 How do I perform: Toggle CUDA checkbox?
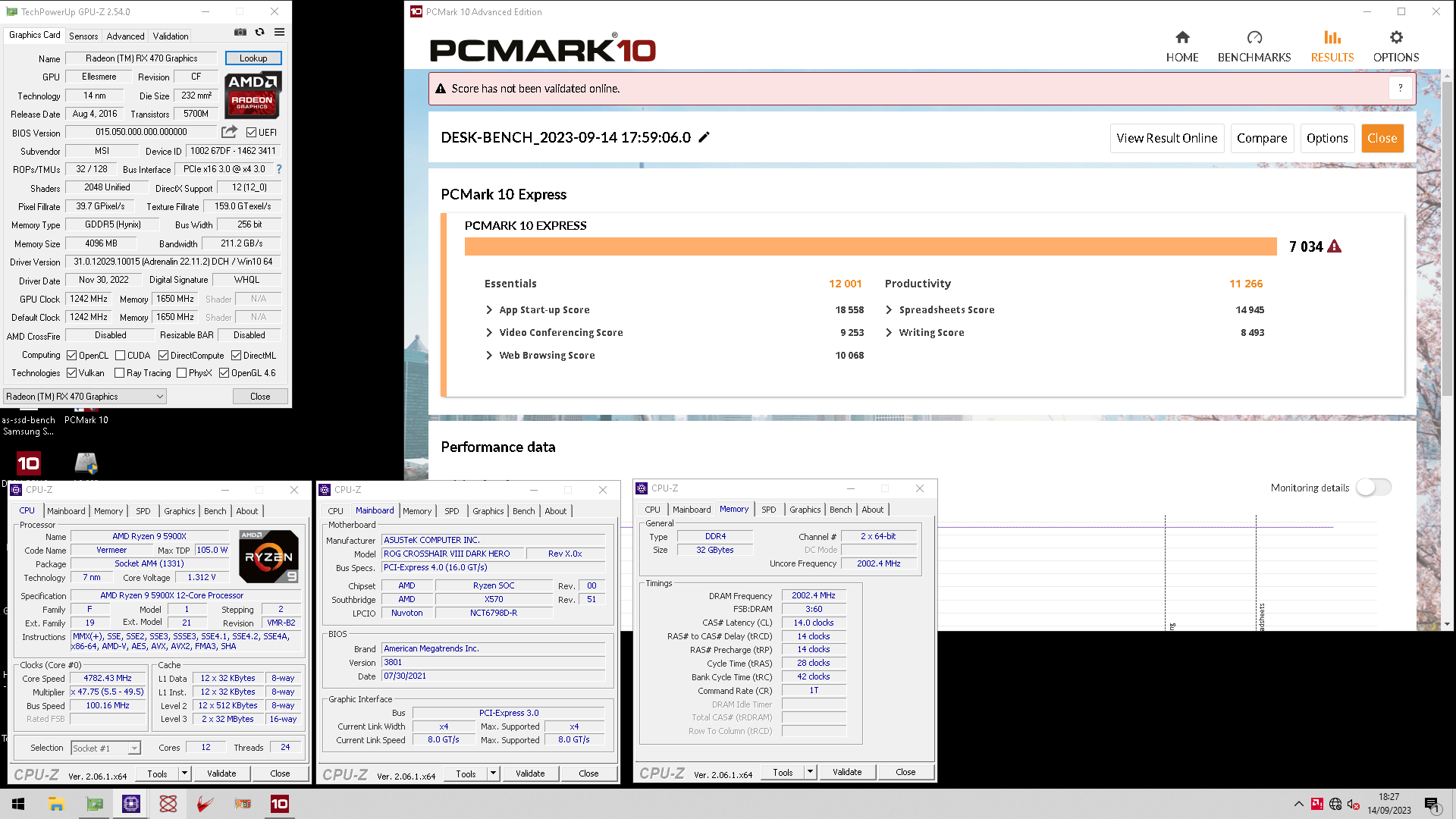click(120, 356)
